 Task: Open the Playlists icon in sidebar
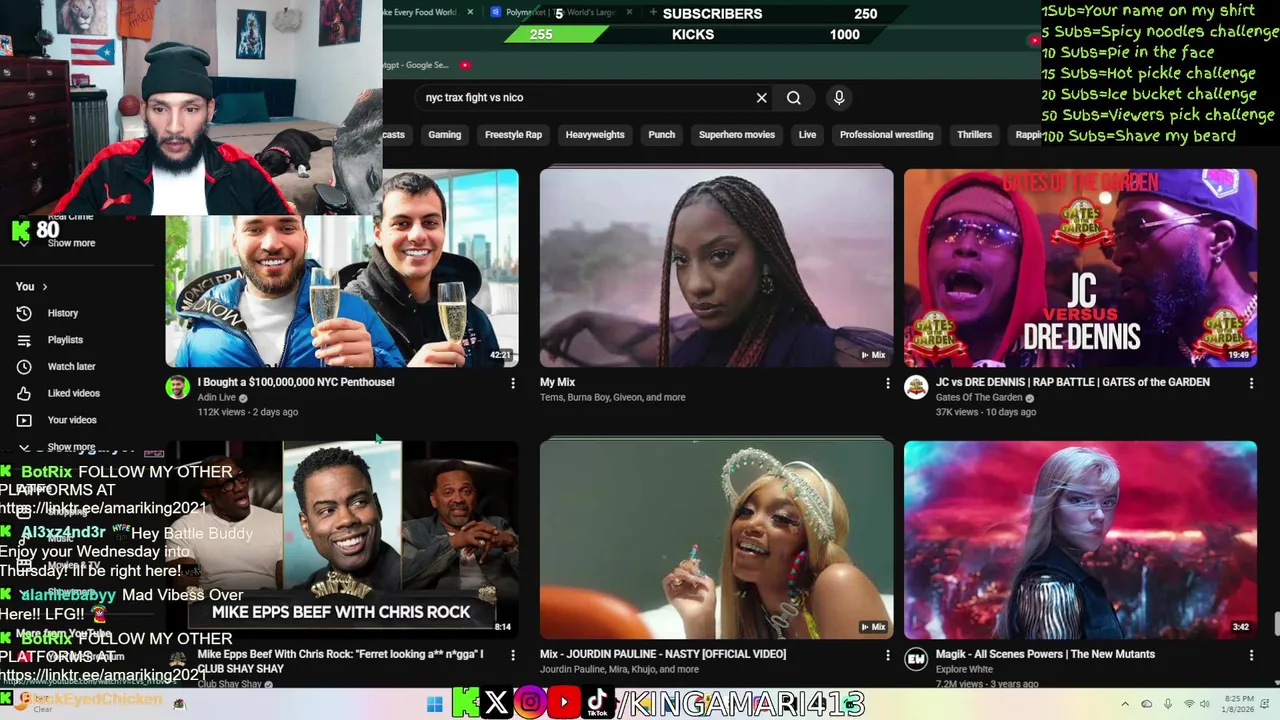(x=24, y=340)
